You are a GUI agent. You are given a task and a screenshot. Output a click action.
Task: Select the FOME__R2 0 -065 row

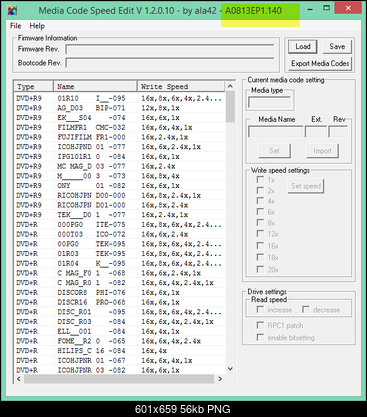click(120, 341)
